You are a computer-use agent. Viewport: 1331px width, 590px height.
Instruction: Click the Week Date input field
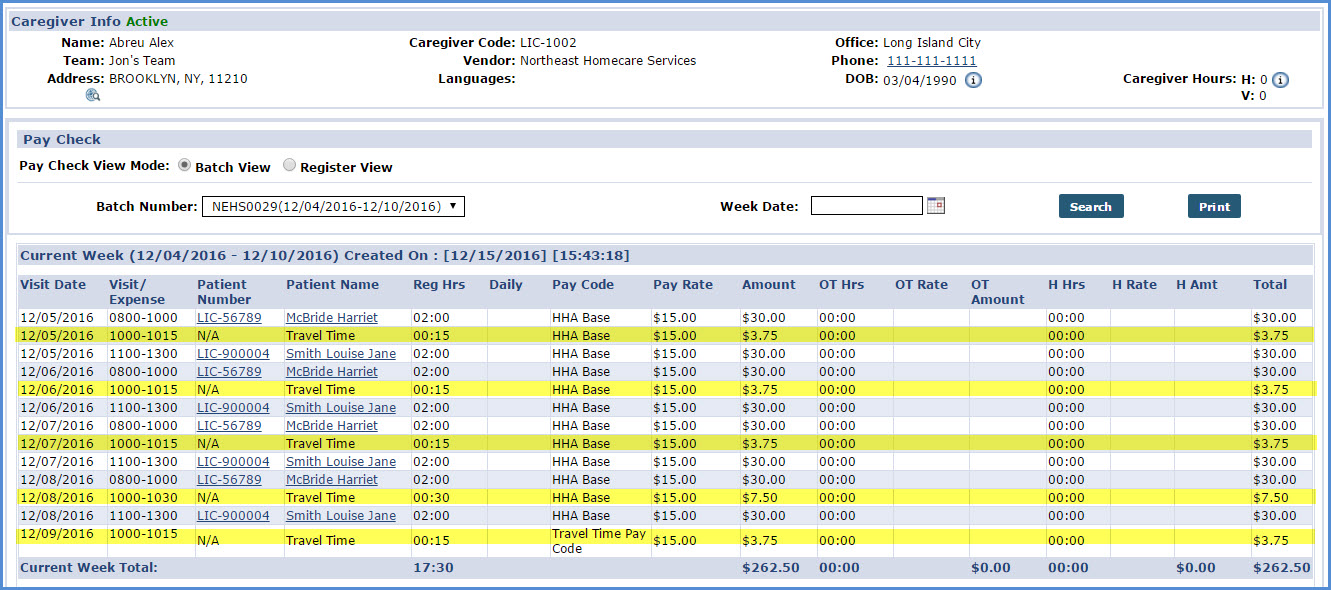coord(867,206)
